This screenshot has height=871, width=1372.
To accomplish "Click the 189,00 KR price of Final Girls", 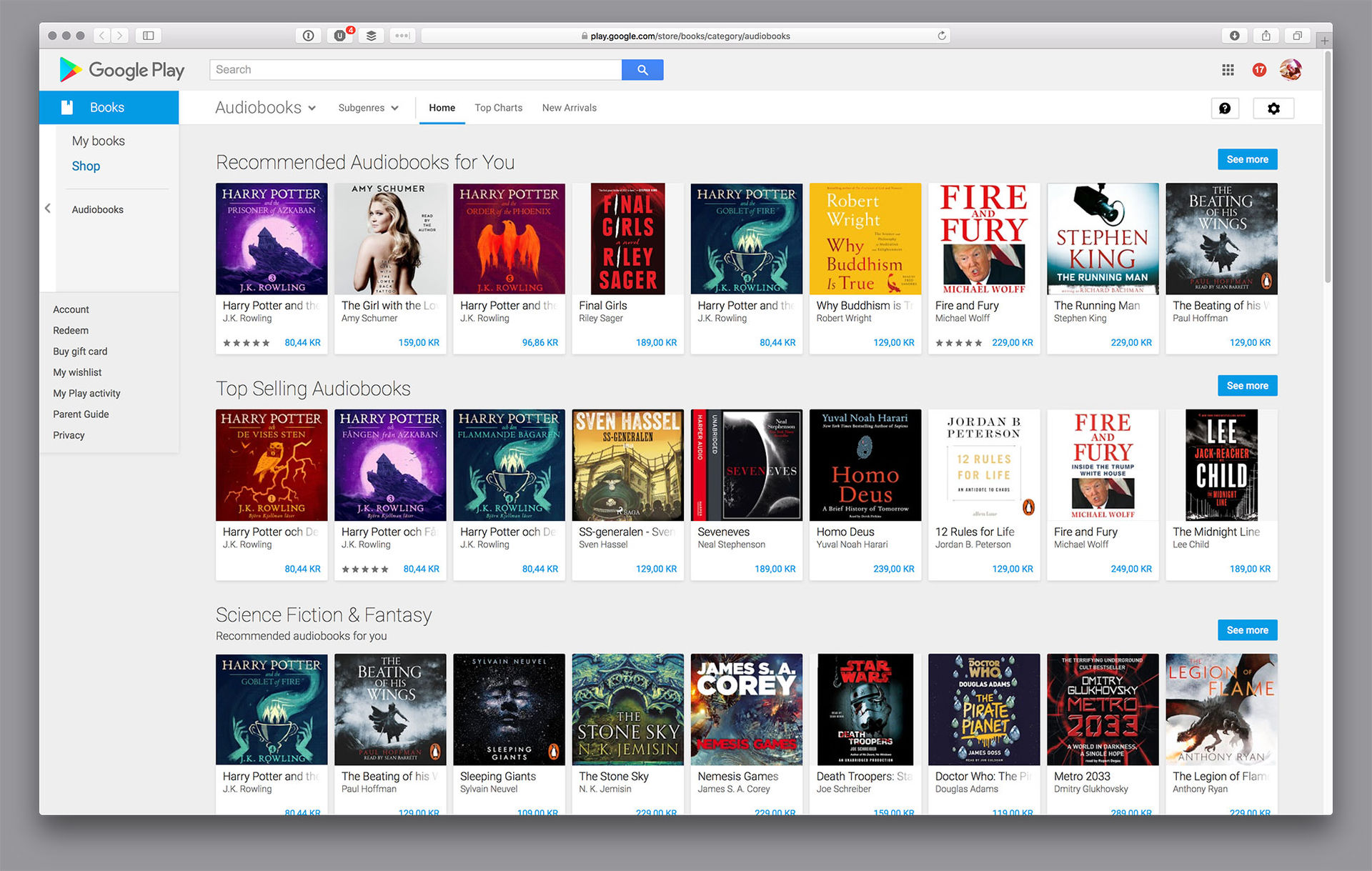I will point(656,343).
